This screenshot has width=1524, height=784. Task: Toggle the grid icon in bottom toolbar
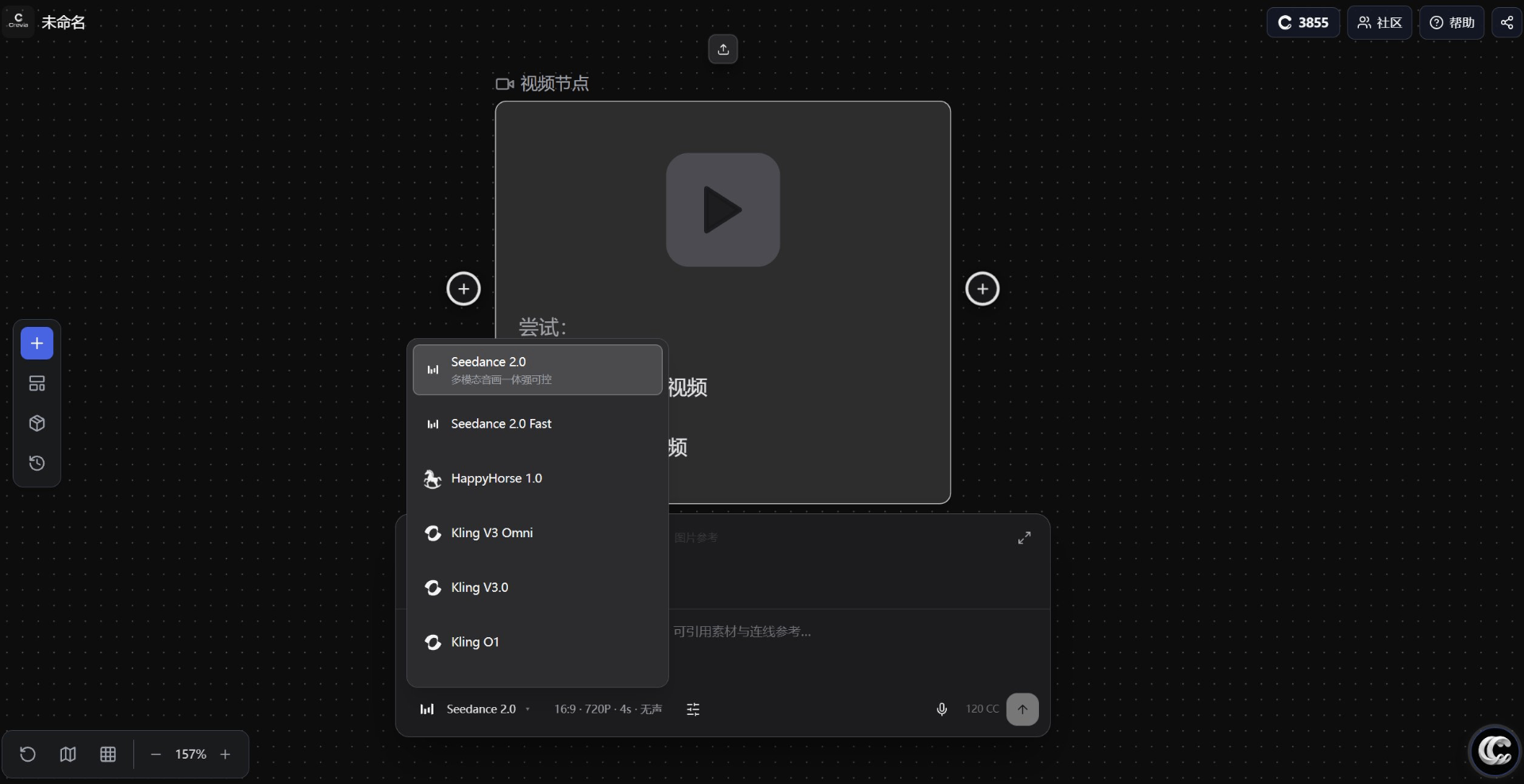coord(108,755)
